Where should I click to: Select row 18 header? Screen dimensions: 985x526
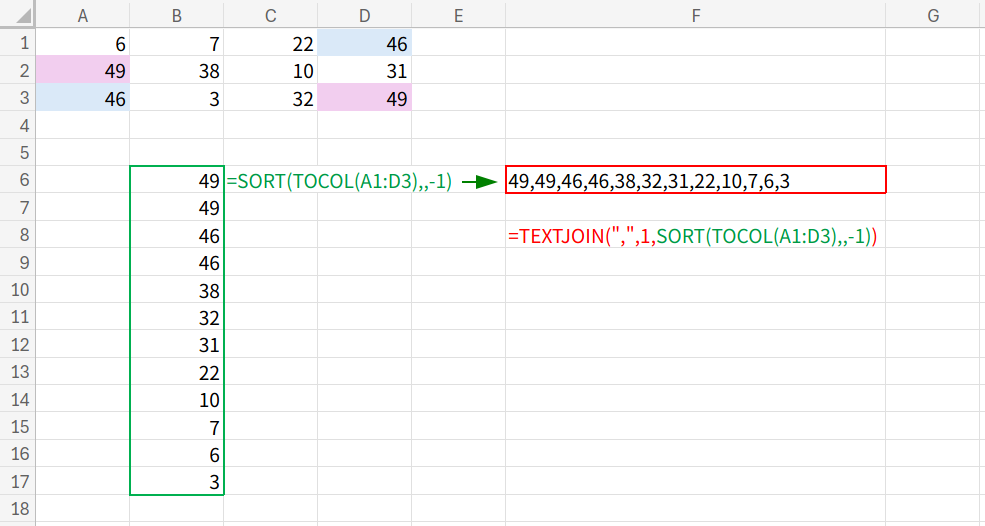[x=17, y=508]
